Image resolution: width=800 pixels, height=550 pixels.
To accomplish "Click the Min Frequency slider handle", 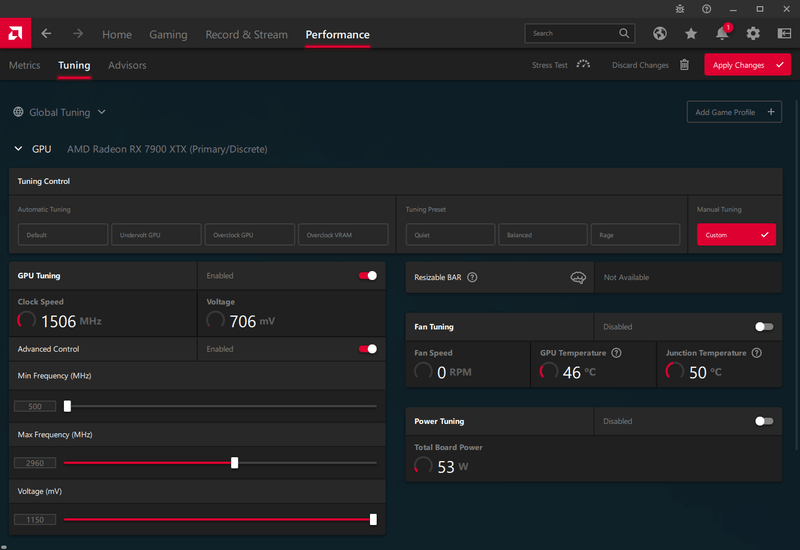I will point(67,406).
